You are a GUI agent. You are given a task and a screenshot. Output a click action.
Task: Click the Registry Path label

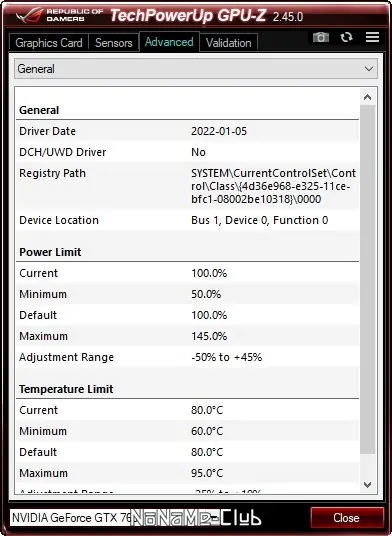(x=52, y=173)
